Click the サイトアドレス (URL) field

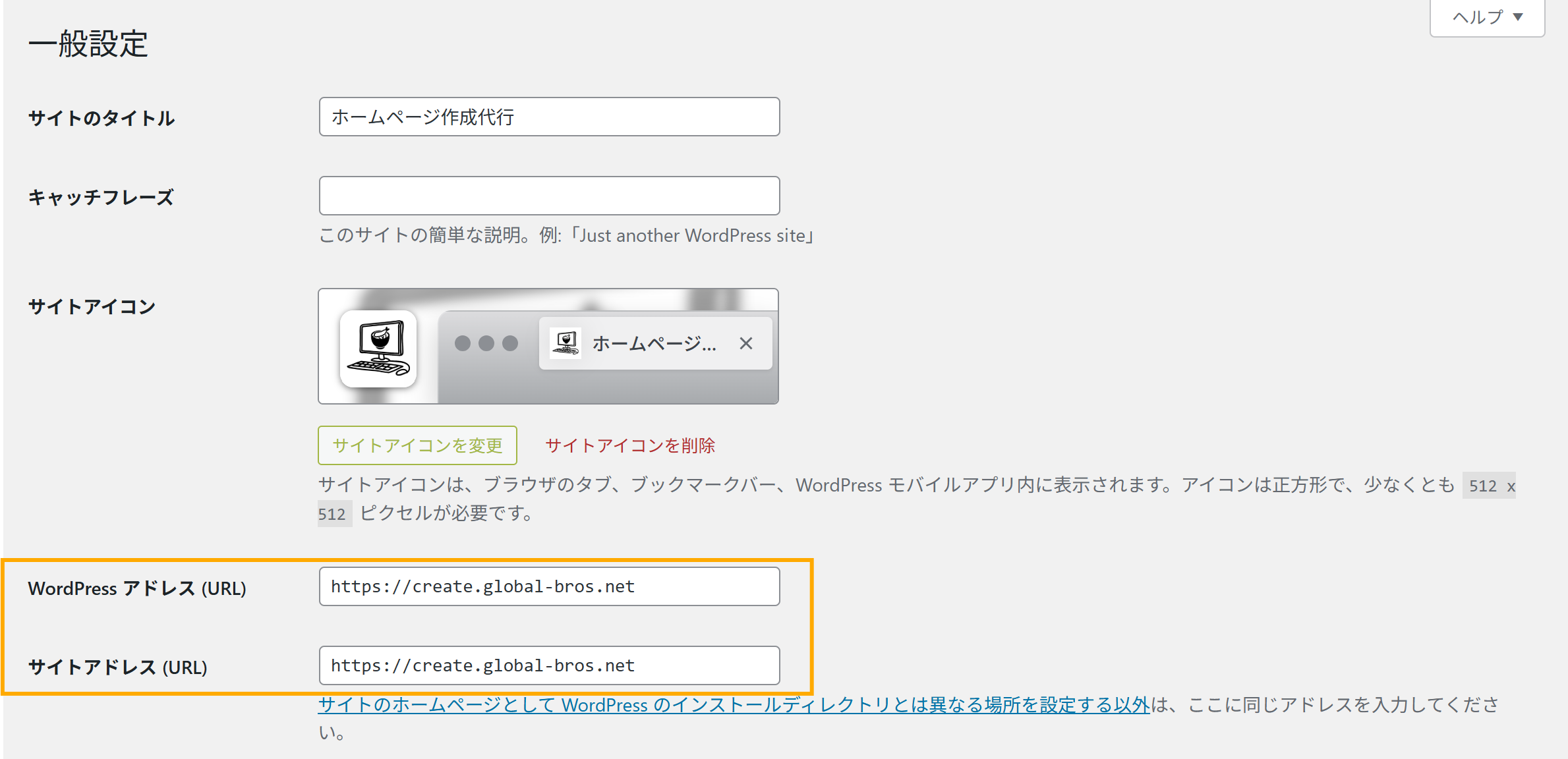pos(549,665)
